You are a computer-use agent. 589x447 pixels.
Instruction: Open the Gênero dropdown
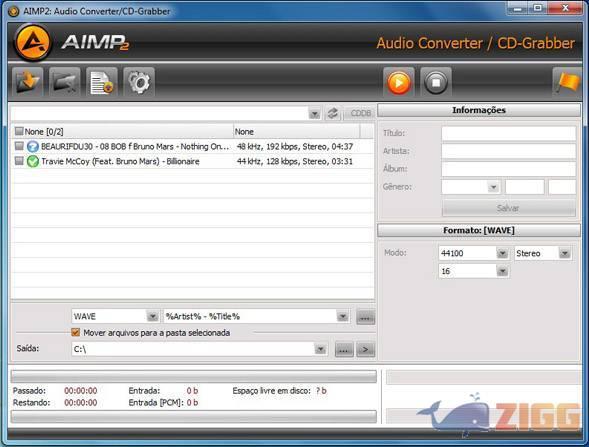coord(493,187)
